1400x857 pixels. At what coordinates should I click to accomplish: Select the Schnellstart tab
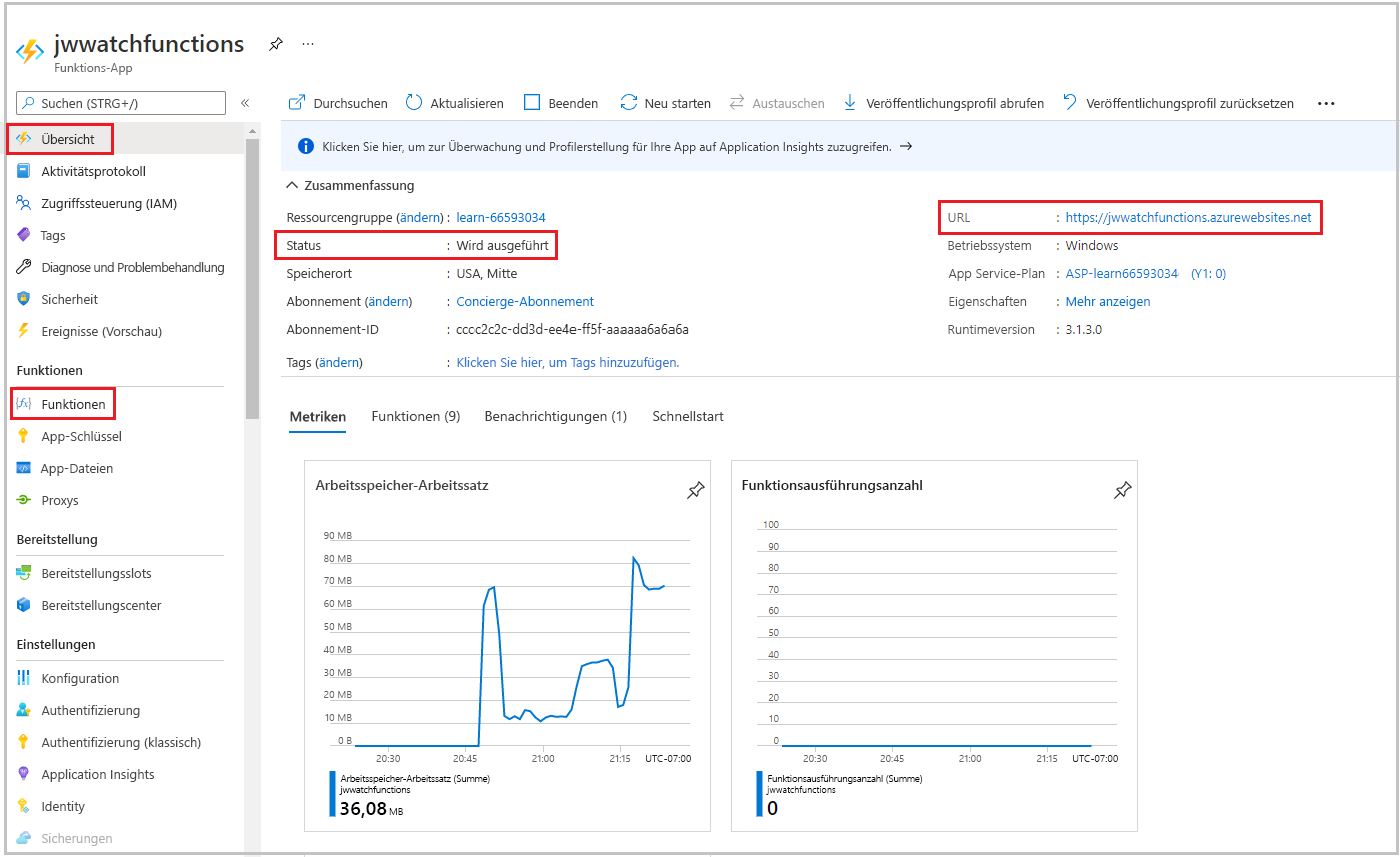(x=688, y=416)
